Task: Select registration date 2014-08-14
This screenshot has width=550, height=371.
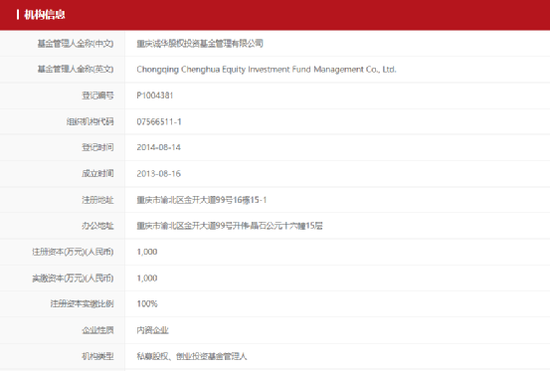Action: click(x=159, y=147)
